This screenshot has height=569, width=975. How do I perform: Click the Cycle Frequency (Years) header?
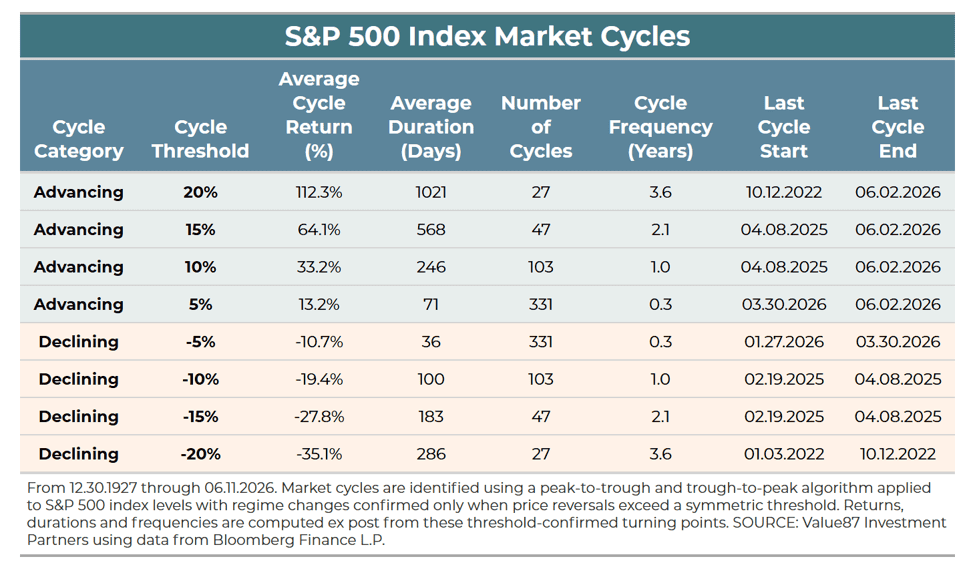pos(660,127)
